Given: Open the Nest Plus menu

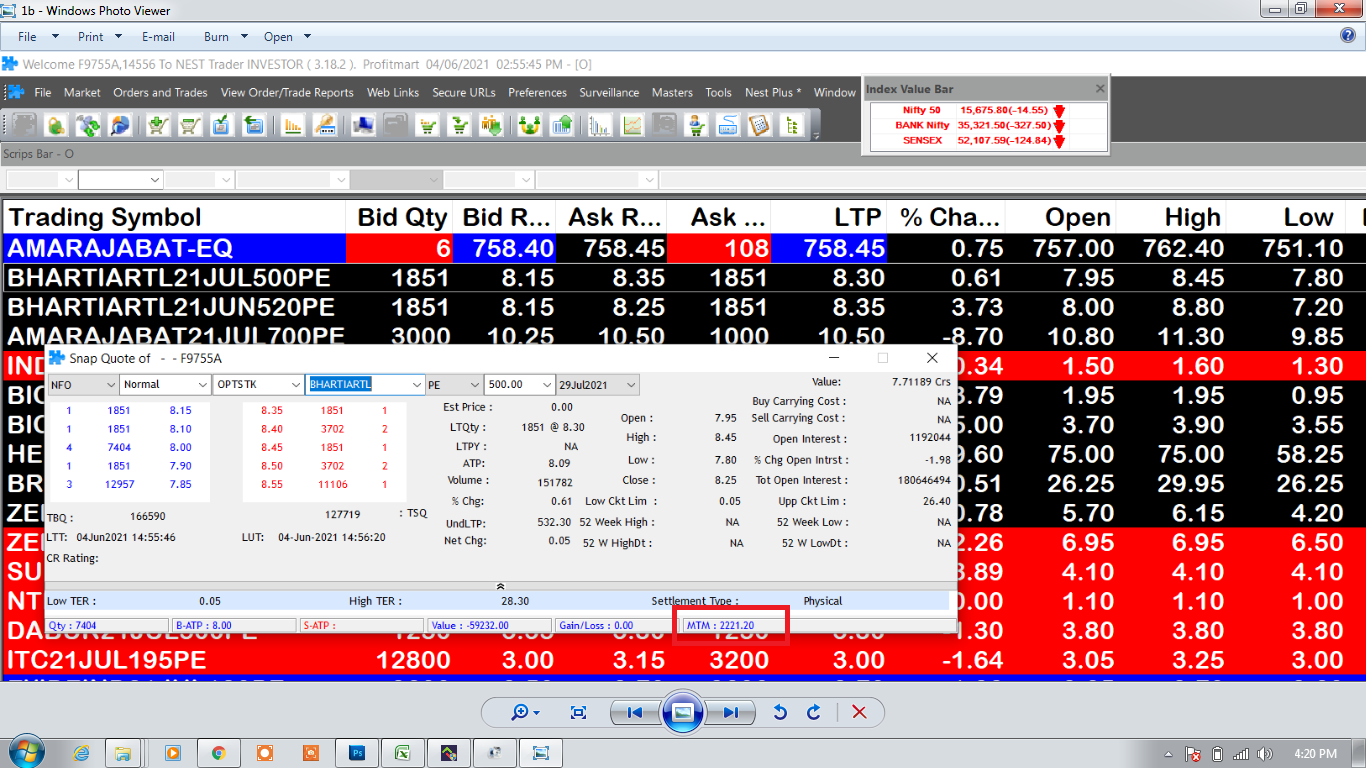Looking at the screenshot, I should pos(773,92).
